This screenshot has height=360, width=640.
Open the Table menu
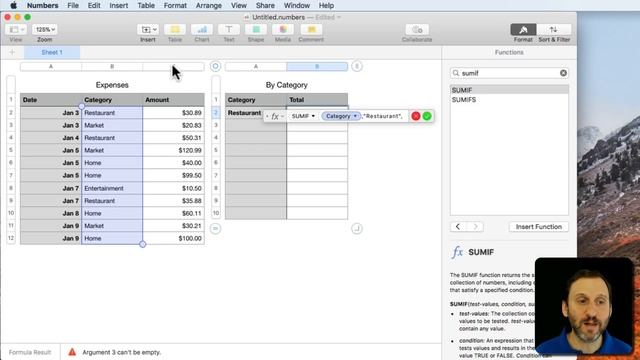[x=146, y=5]
